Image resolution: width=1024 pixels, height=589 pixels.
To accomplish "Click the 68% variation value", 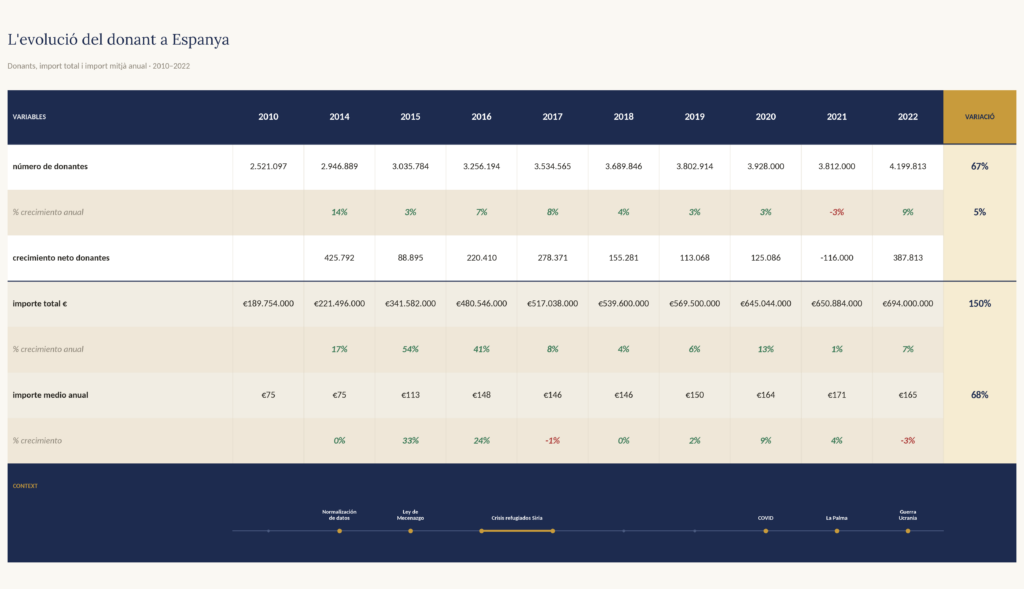I will pyautogui.click(x=980, y=395).
